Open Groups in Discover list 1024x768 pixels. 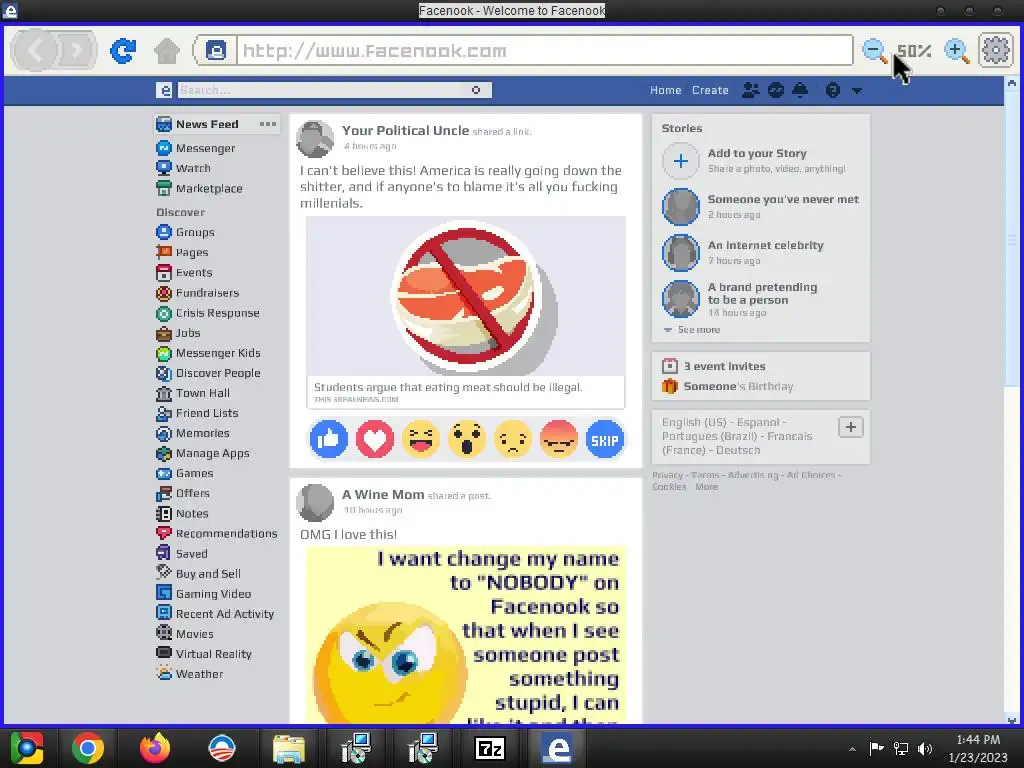tap(185, 232)
